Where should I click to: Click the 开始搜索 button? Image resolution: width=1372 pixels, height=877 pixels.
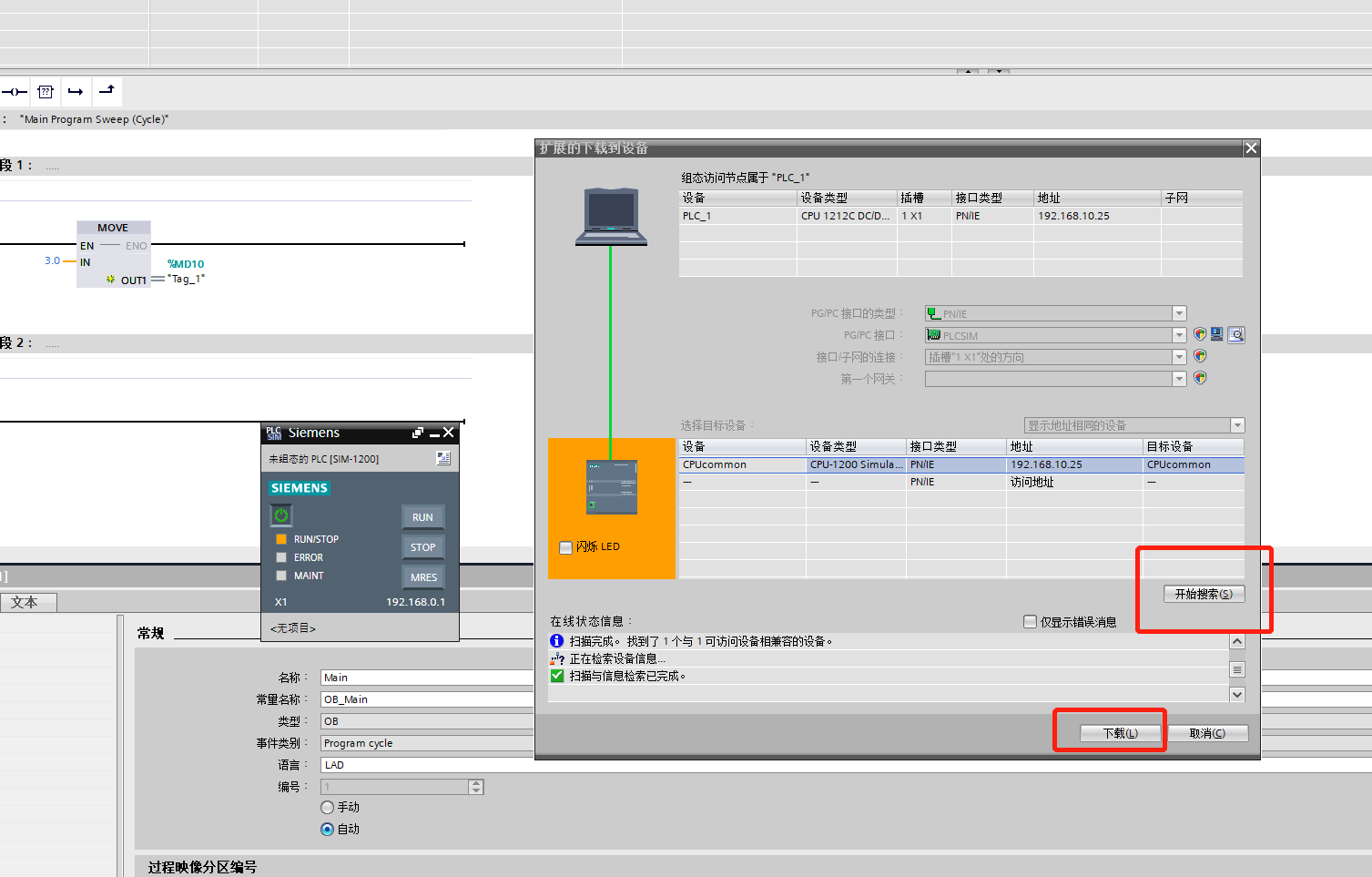(x=1204, y=594)
